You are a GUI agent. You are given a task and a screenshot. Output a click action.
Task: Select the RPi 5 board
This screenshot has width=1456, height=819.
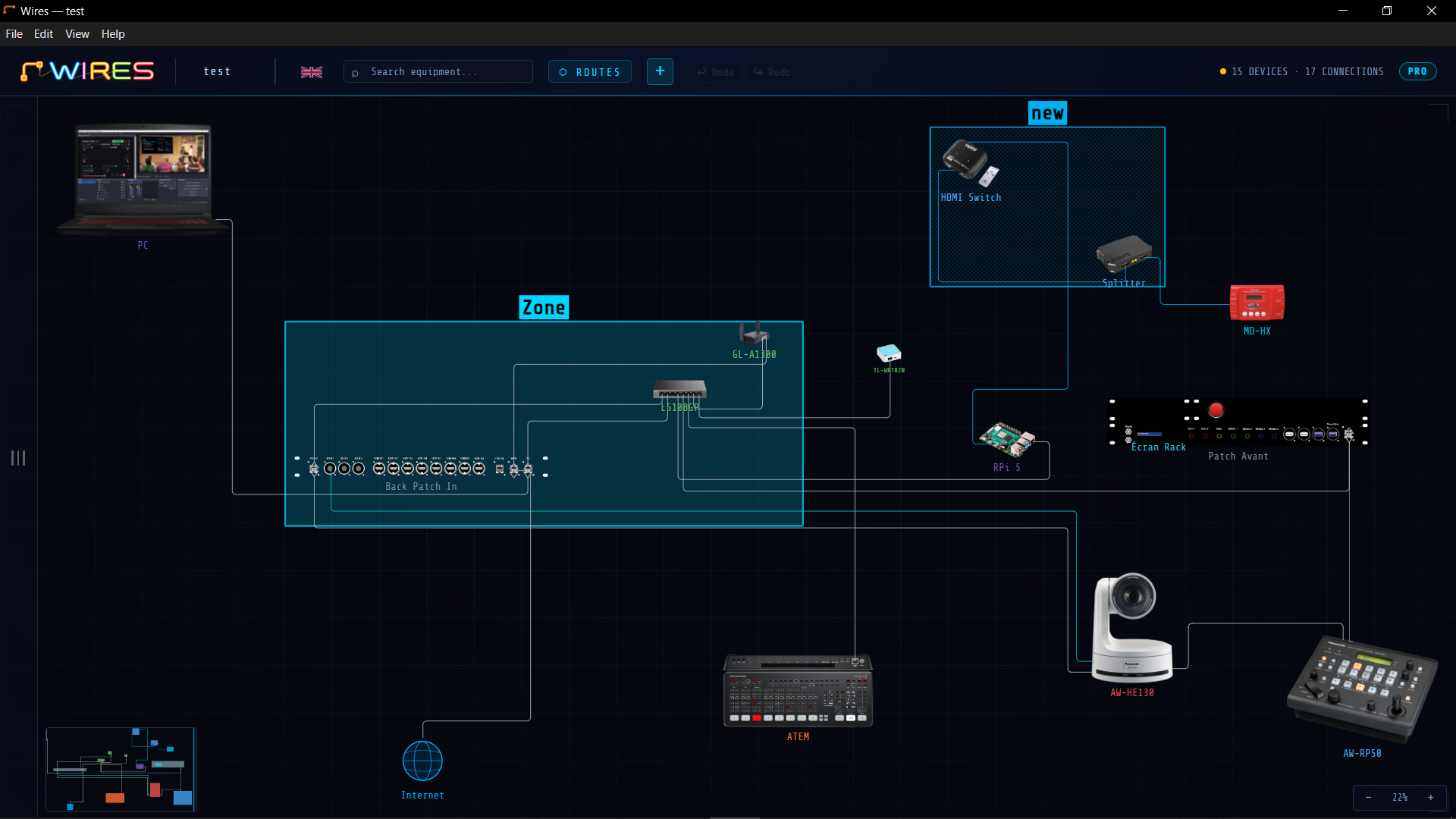(x=1007, y=439)
